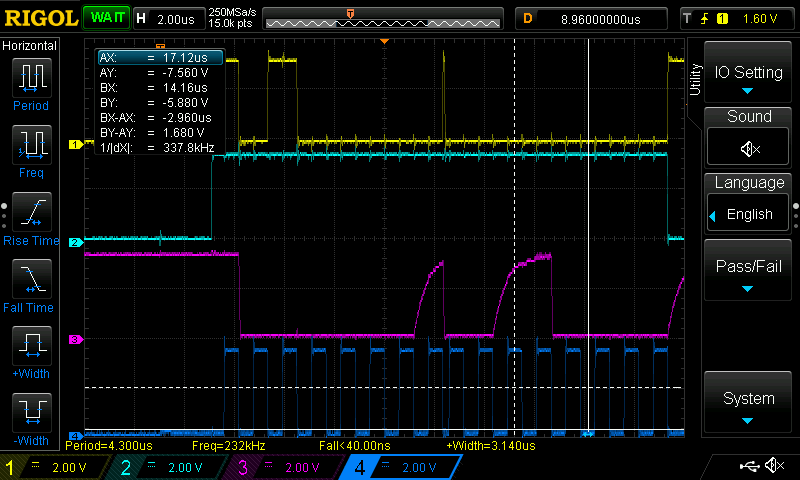Click the trigger level 1.60 V readout
800x480 pixels.
point(760,19)
